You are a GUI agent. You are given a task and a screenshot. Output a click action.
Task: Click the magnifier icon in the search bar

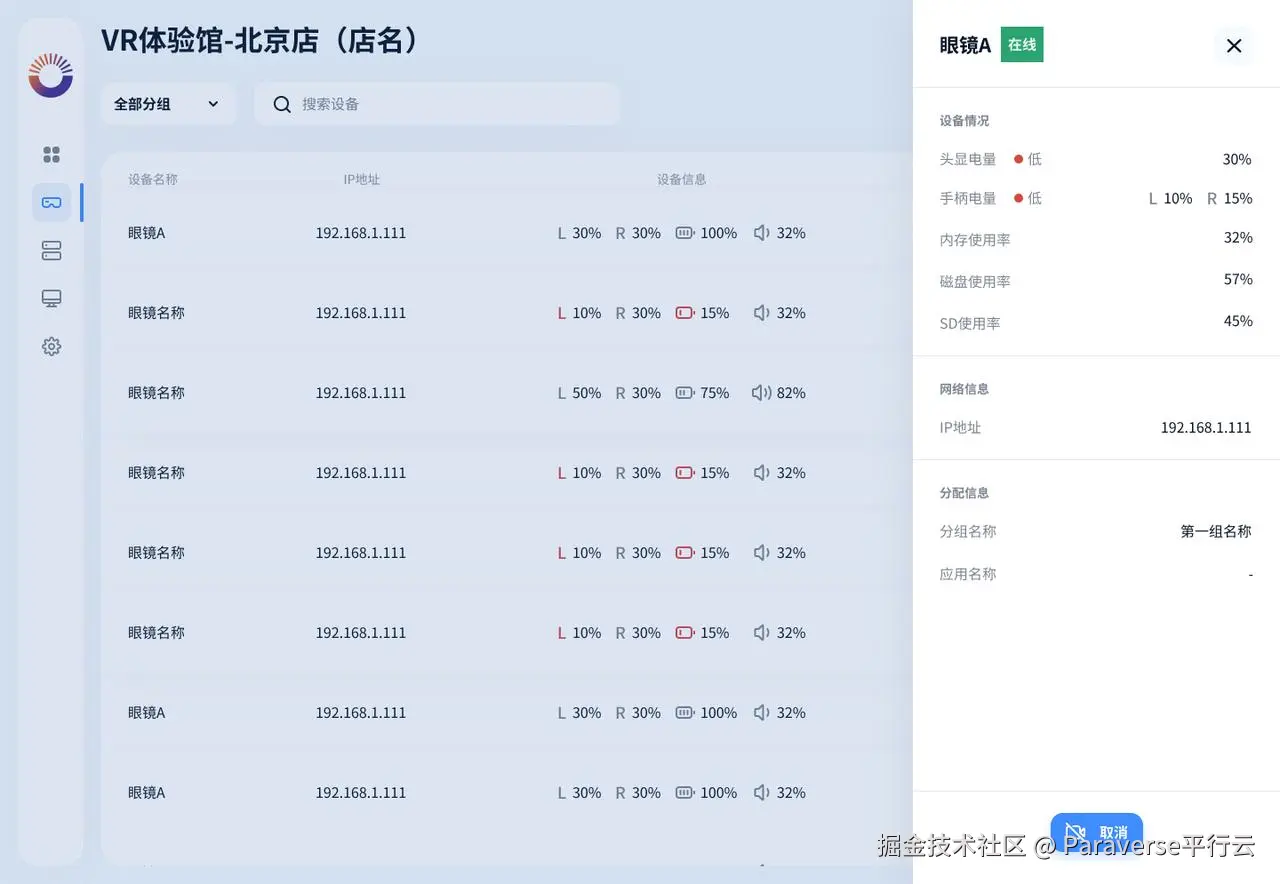coord(282,104)
